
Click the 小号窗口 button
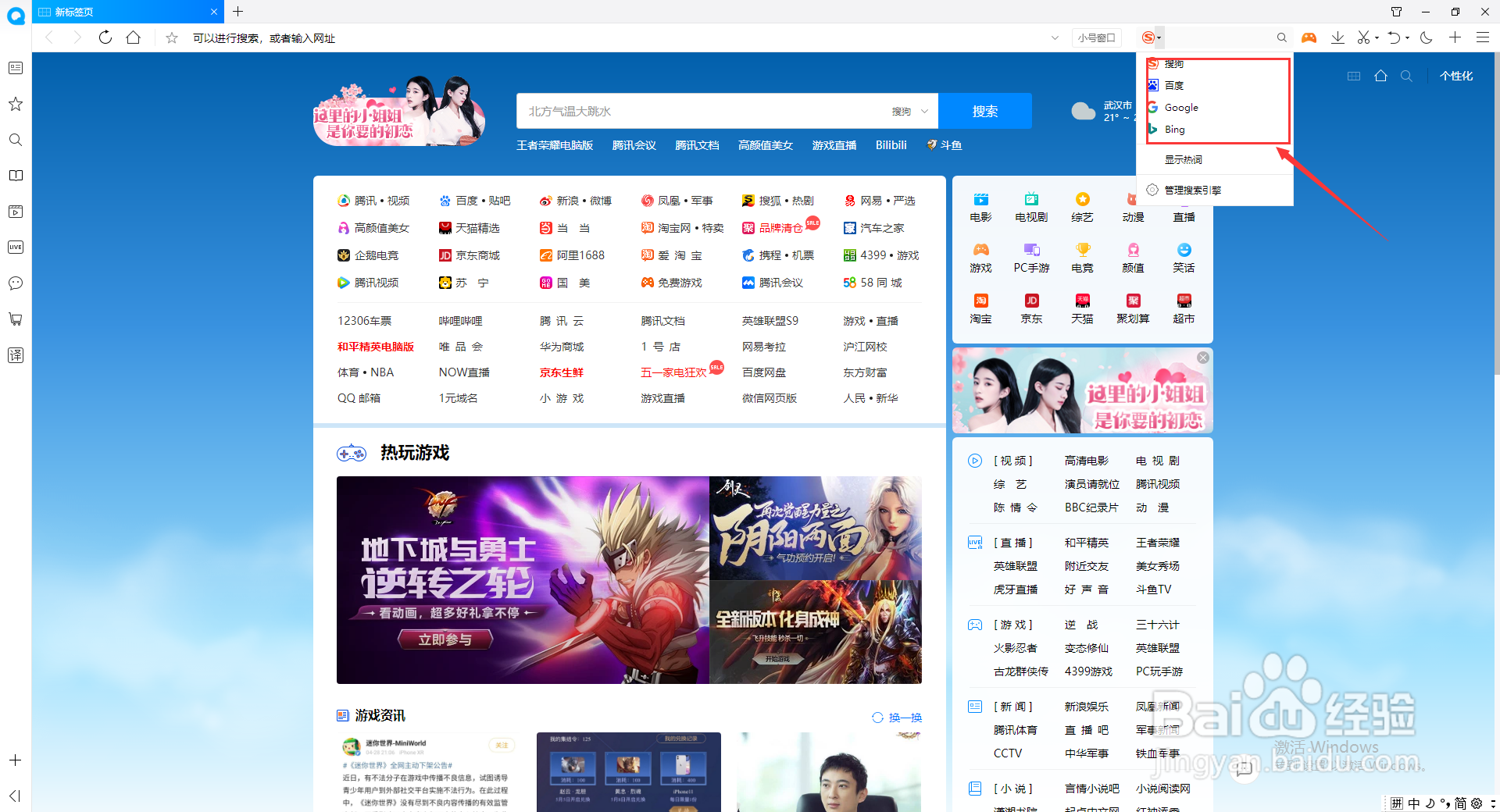[x=1096, y=37]
